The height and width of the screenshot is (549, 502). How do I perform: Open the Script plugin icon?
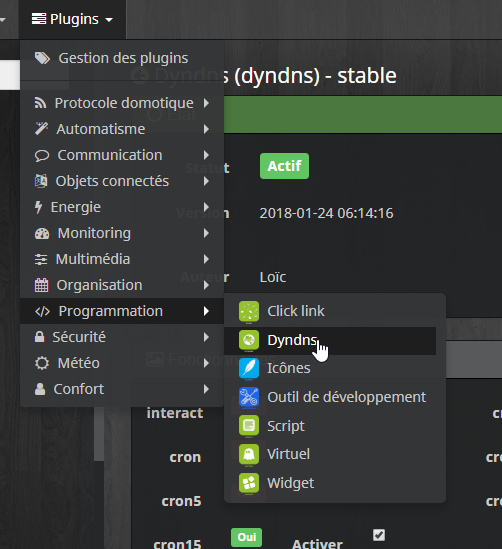click(249, 425)
